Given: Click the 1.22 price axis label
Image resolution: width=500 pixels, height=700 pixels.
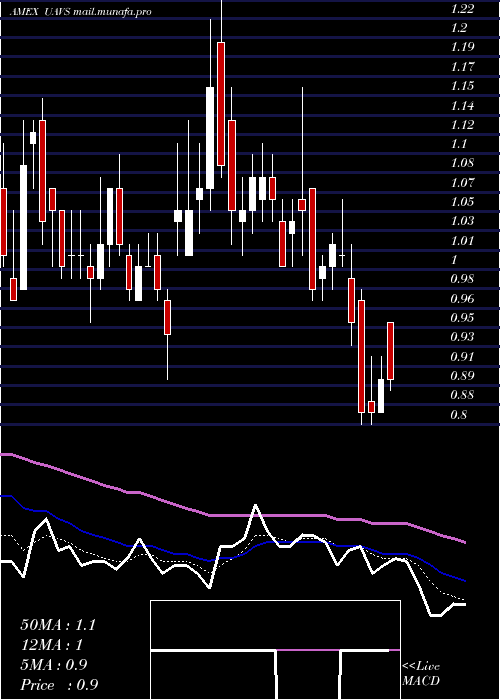Looking at the screenshot, I should coord(462,8).
